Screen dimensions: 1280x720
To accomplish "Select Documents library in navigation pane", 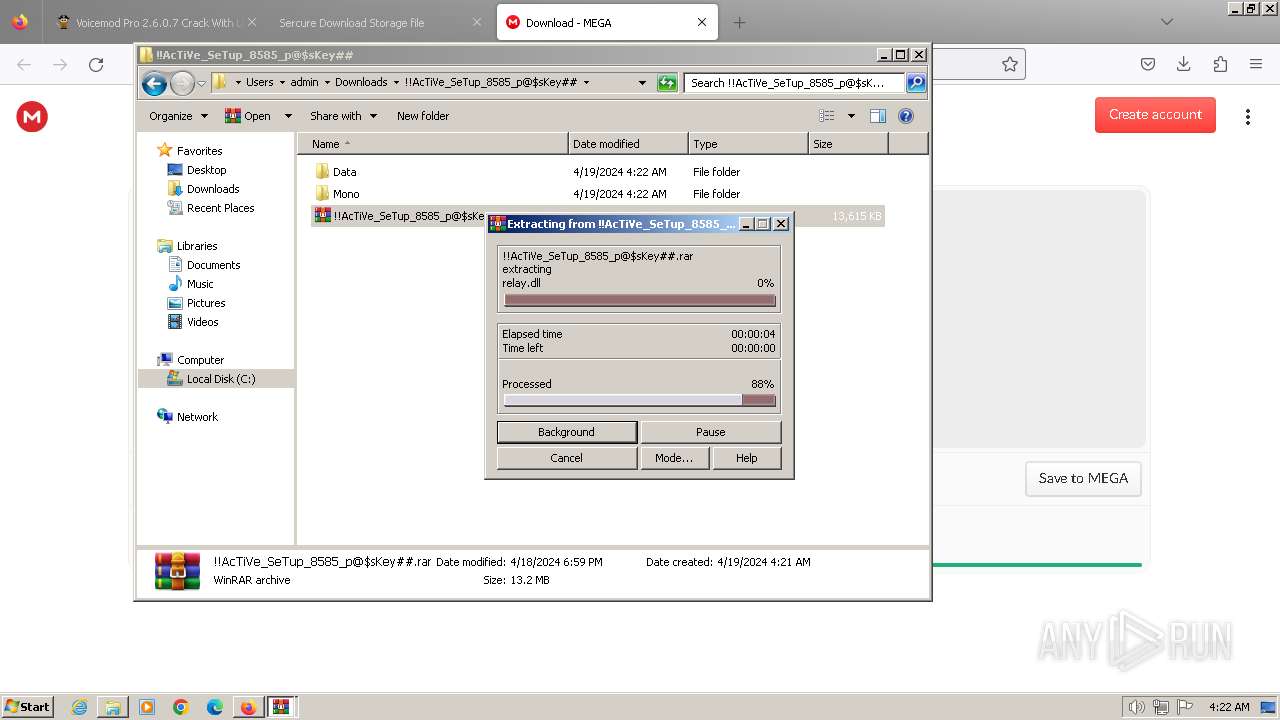I will point(213,265).
